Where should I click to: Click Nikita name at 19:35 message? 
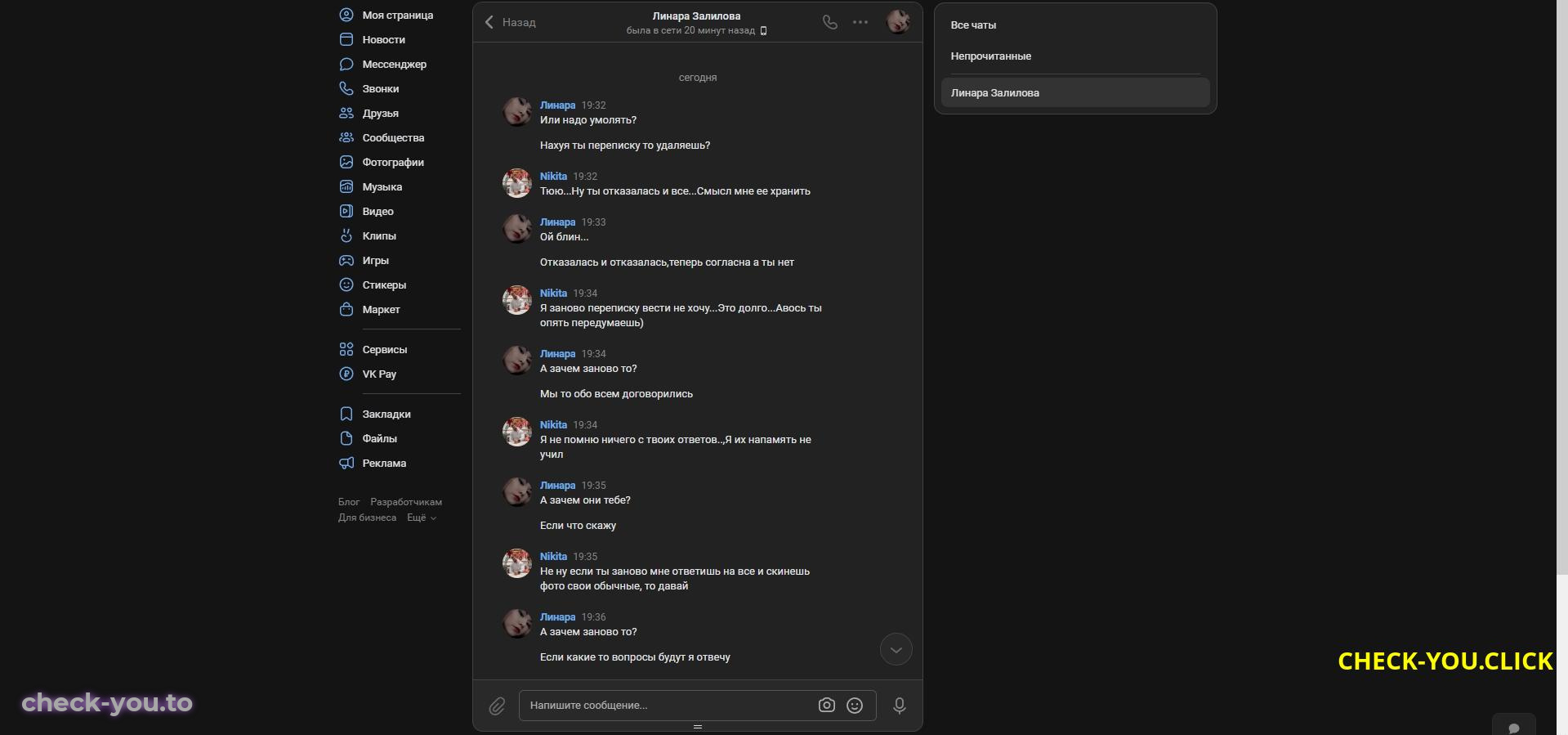[553, 557]
